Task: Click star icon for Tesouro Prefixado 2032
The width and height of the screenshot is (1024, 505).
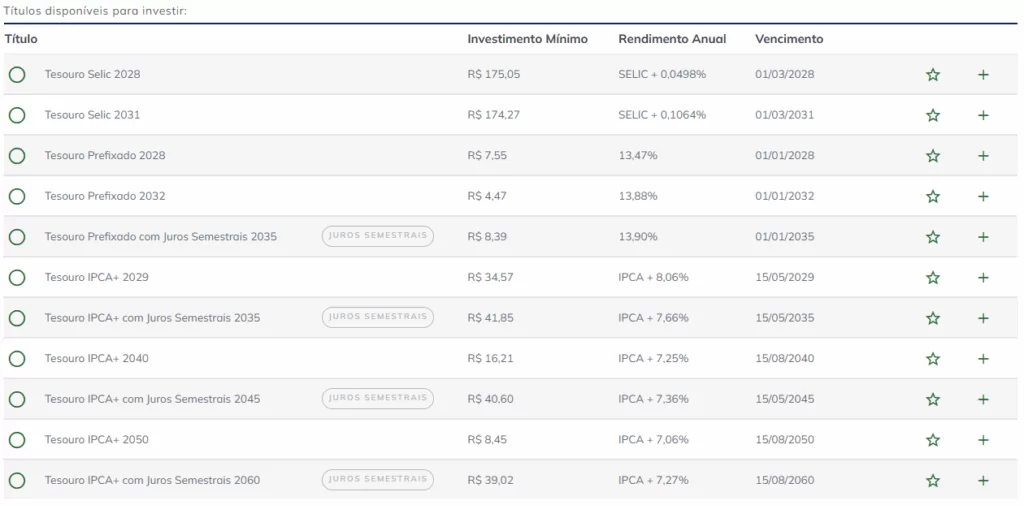Action: pos(933,197)
